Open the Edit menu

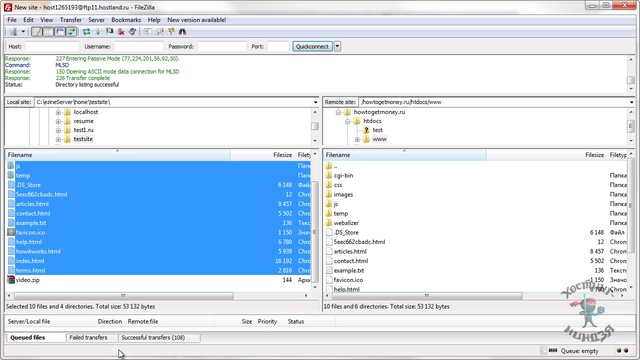[28, 20]
